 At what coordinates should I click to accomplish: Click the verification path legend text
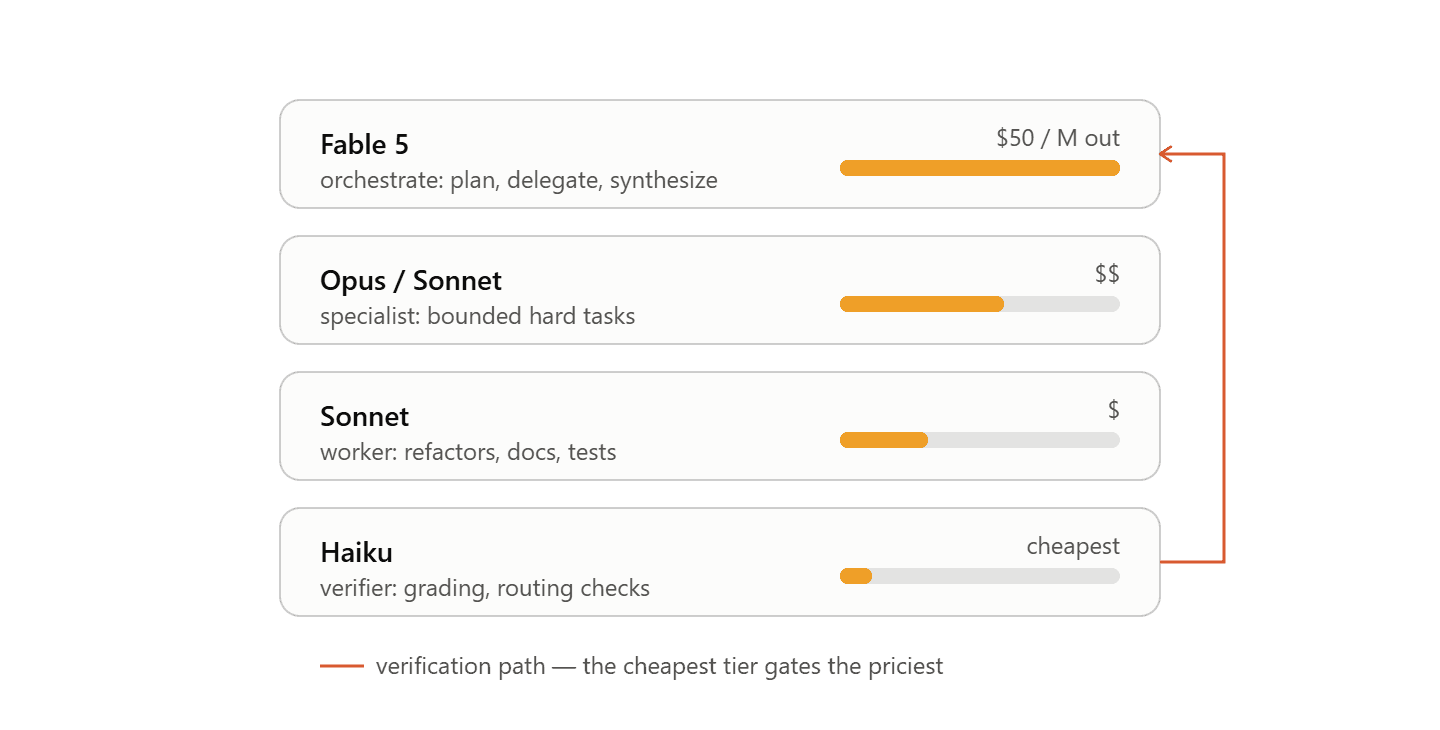pyautogui.click(x=660, y=666)
